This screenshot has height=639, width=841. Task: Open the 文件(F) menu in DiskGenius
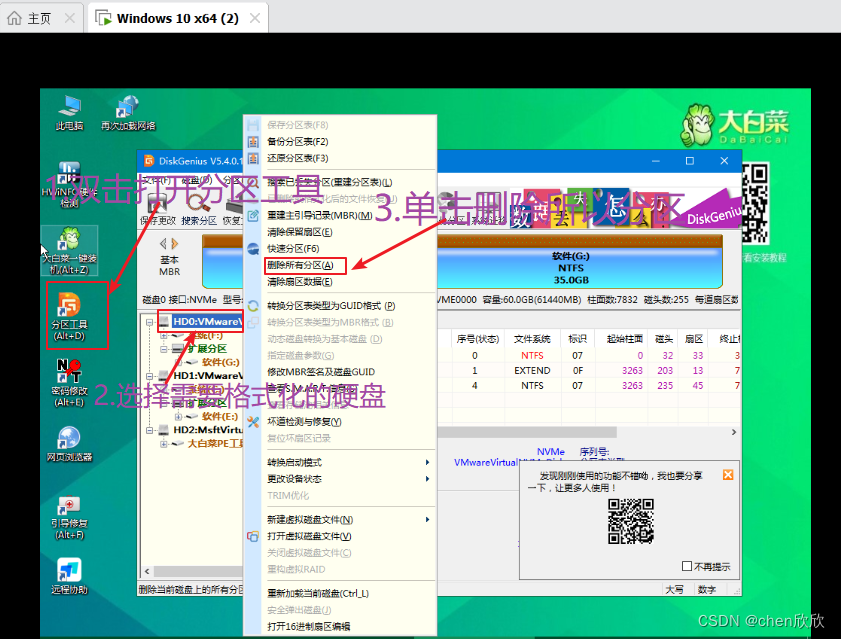point(157,180)
